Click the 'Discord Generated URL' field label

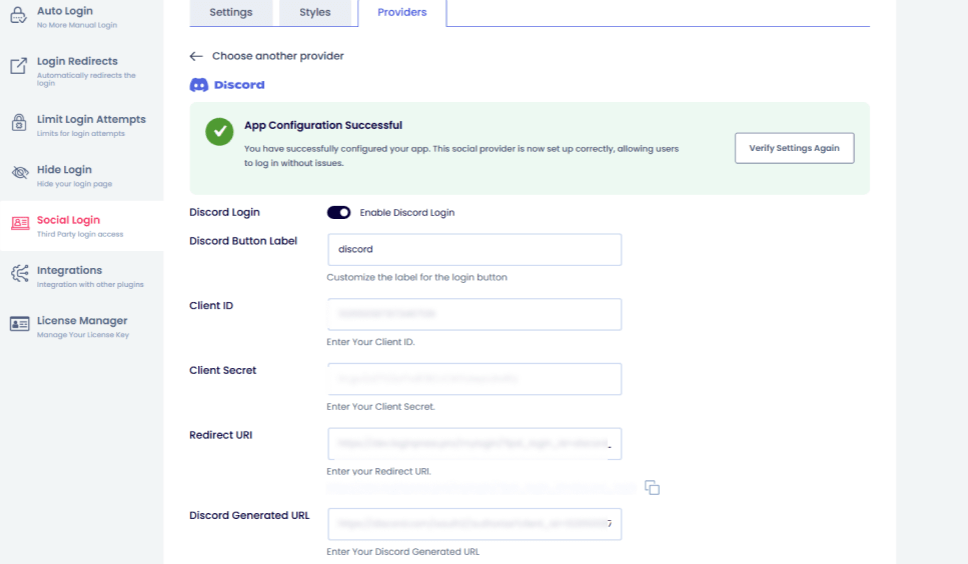pyautogui.click(x=249, y=516)
